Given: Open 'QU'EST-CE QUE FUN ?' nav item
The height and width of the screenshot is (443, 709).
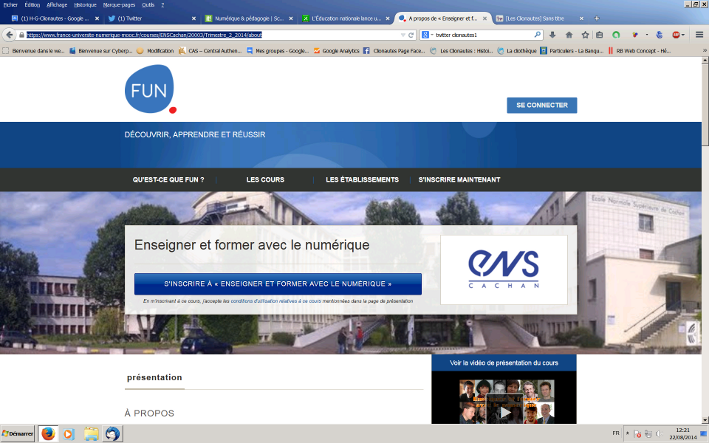Looking at the screenshot, I should point(168,179).
